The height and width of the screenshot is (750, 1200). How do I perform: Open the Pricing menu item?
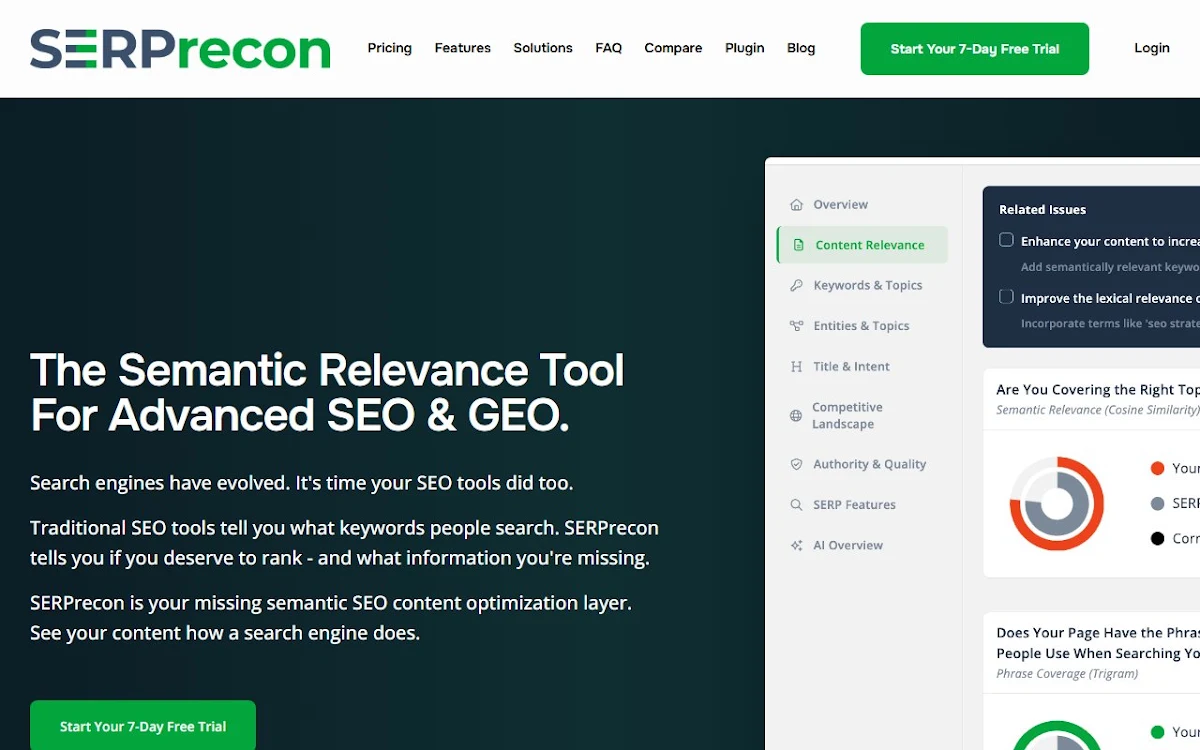[x=390, y=48]
